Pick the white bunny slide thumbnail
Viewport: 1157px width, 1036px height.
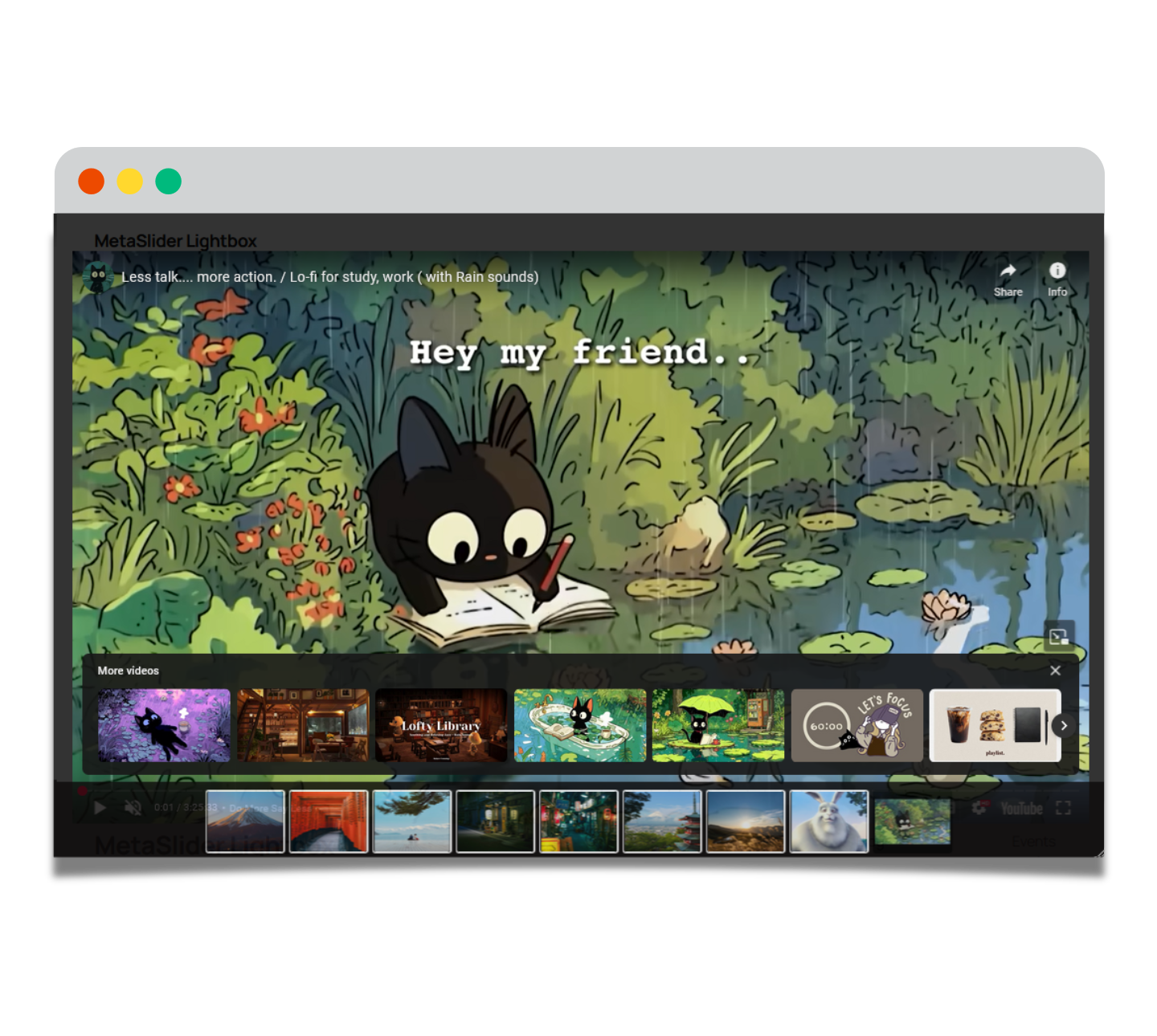coord(828,822)
